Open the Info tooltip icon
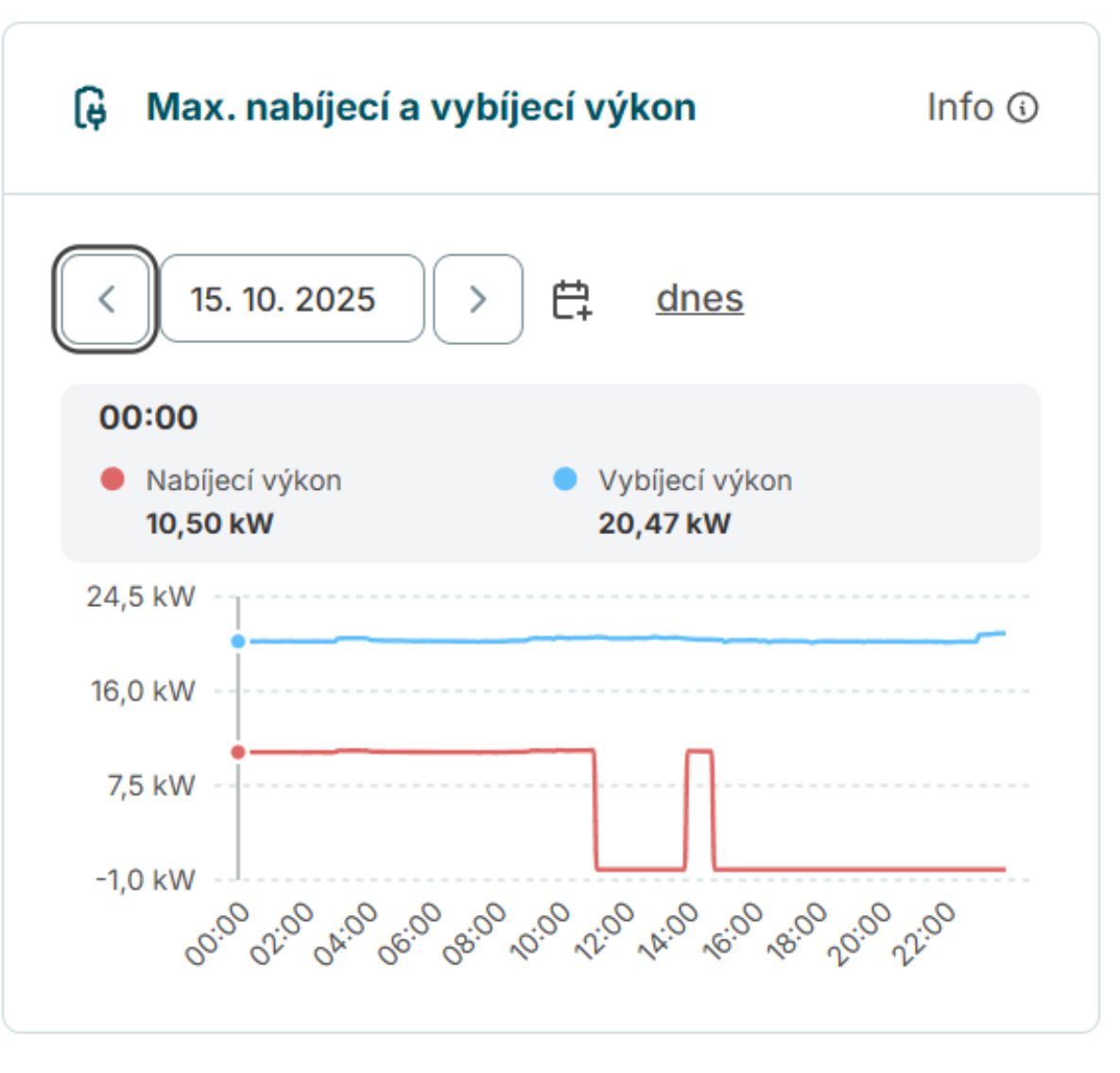This screenshot has height=1073, width=1120. click(x=1023, y=108)
